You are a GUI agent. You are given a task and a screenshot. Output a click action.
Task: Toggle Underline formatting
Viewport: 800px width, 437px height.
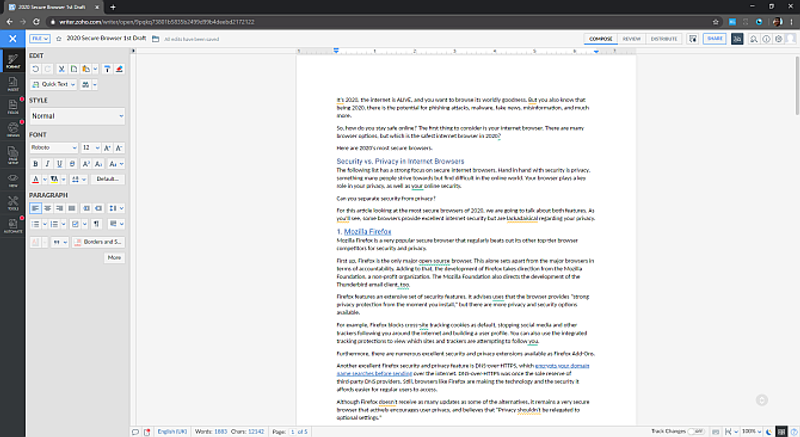pos(60,164)
